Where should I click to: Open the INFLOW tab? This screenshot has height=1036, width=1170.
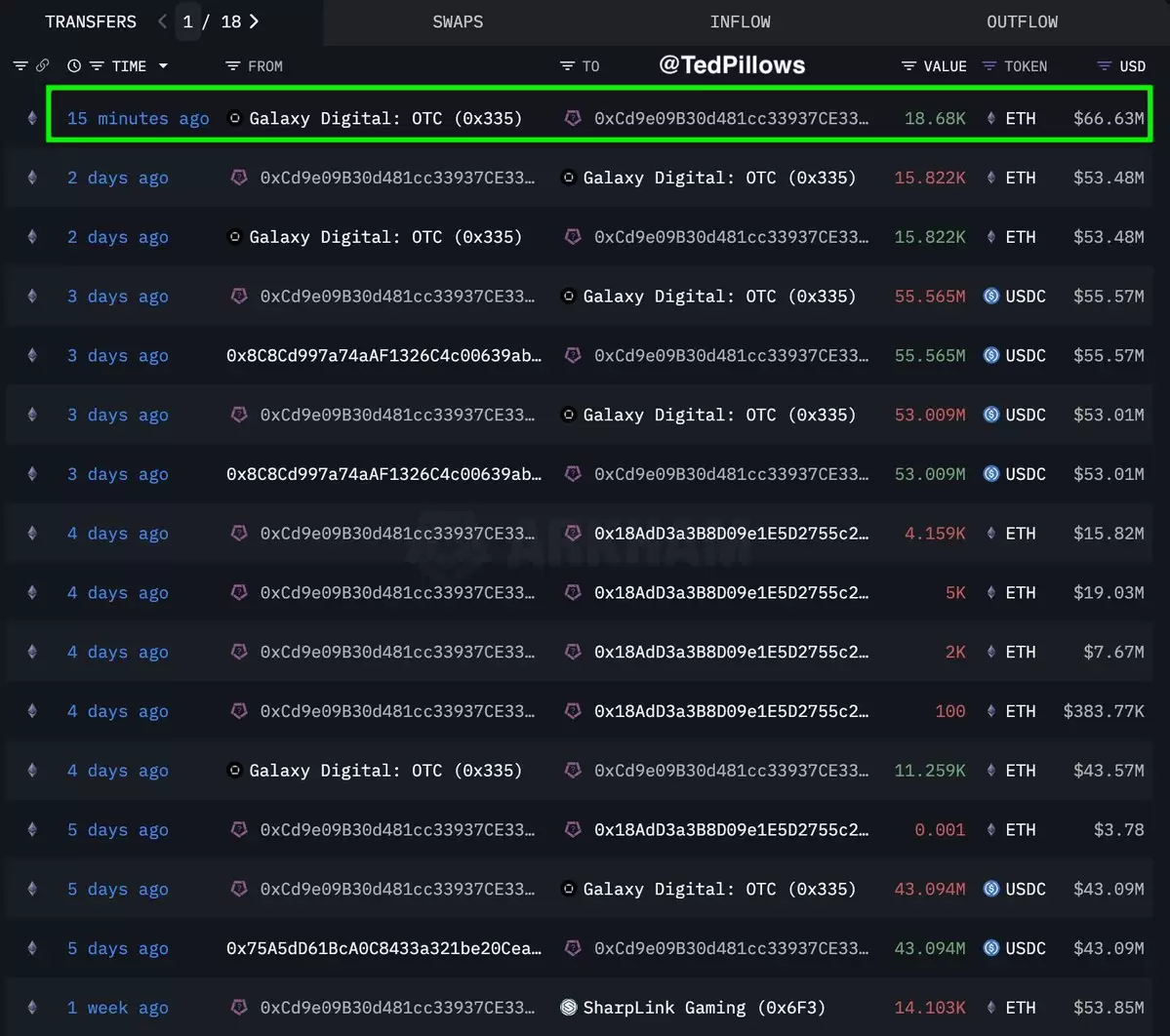tap(740, 22)
